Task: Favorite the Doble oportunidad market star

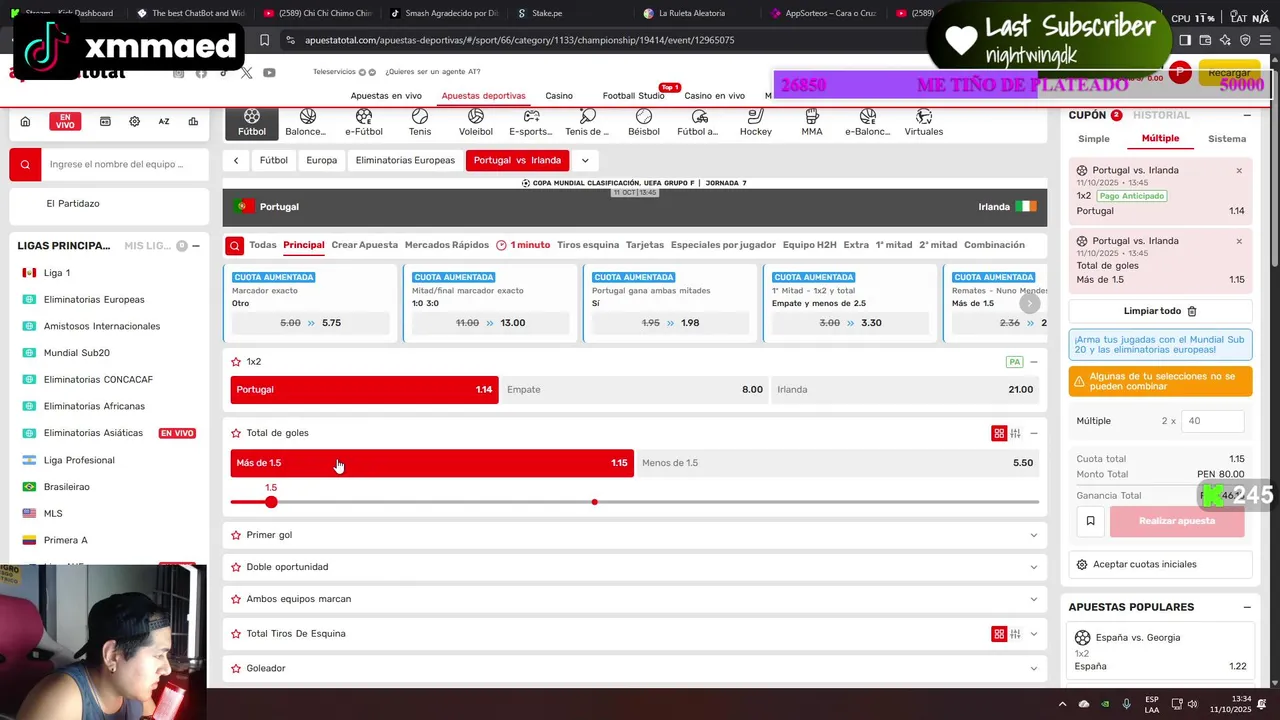Action: click(236, 567)
